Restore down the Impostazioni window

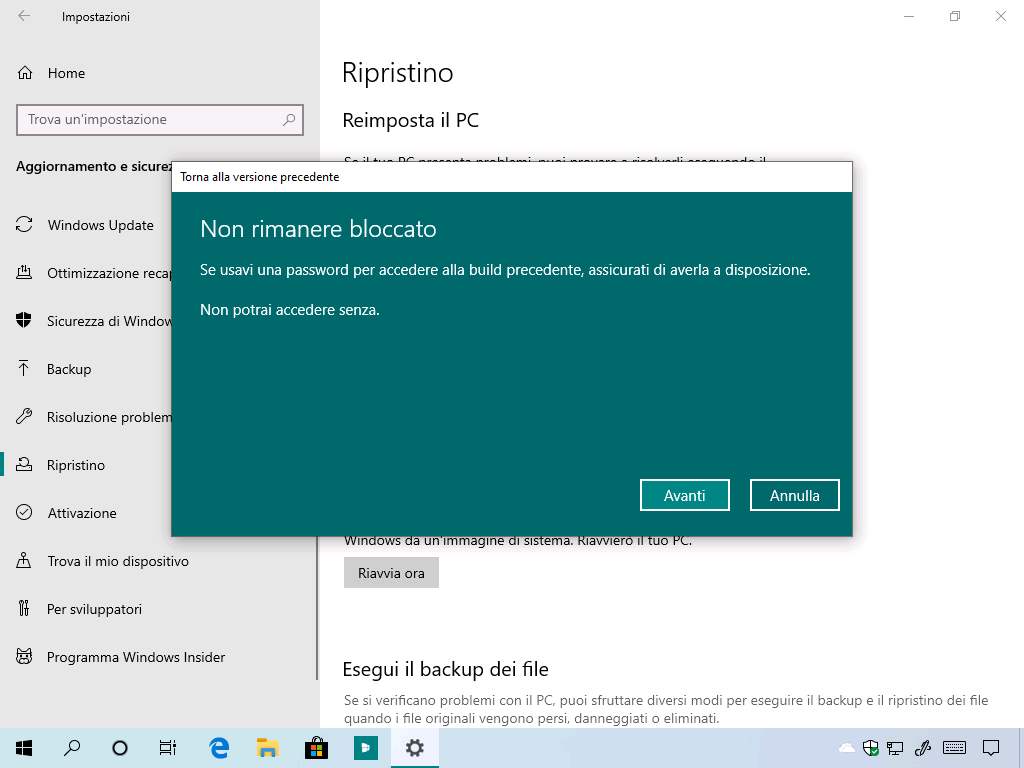(955, 16)
